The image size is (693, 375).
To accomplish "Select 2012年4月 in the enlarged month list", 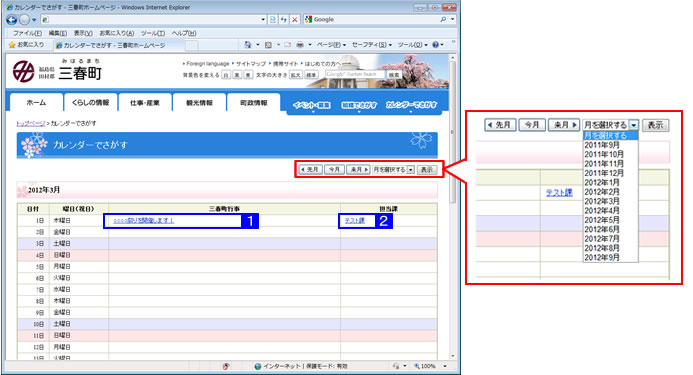I will pyautogui.click(x=602, y=210).
